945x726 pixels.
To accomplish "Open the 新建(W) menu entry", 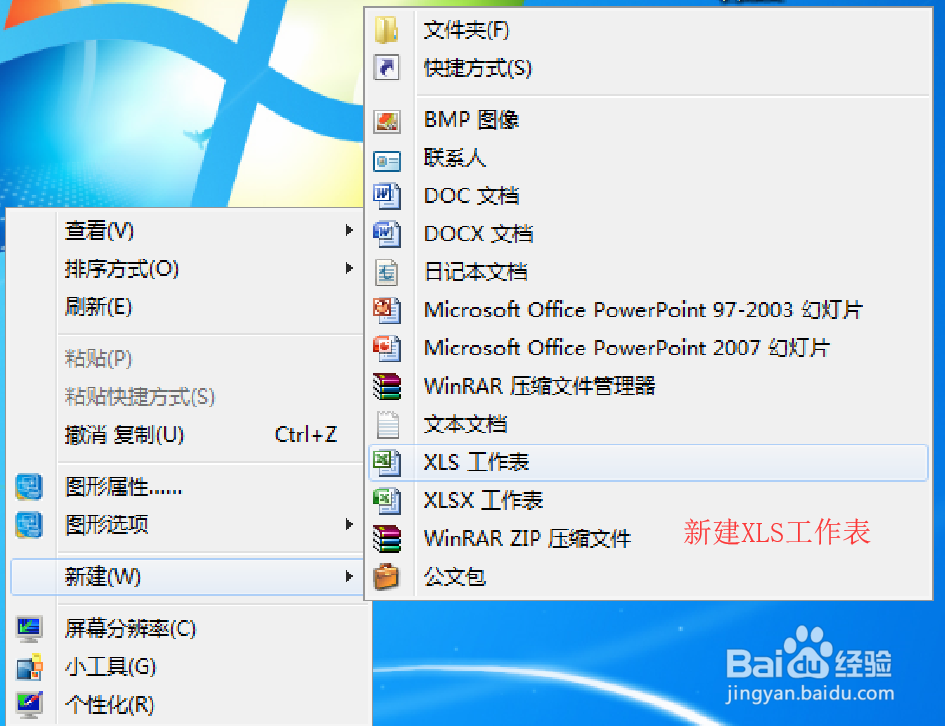I will (x=186, y=577).
